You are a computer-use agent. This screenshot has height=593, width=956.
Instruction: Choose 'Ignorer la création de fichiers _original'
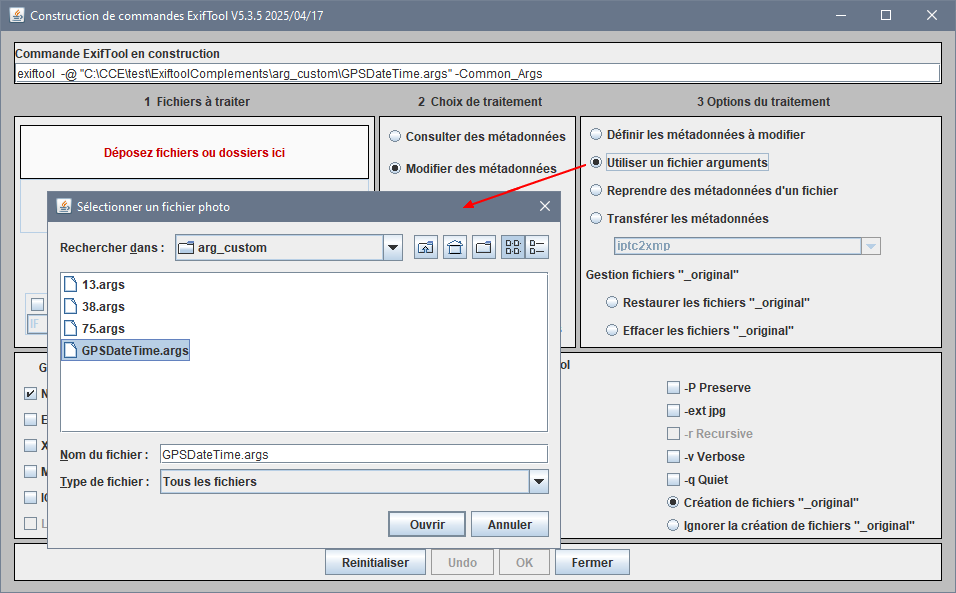673,525
